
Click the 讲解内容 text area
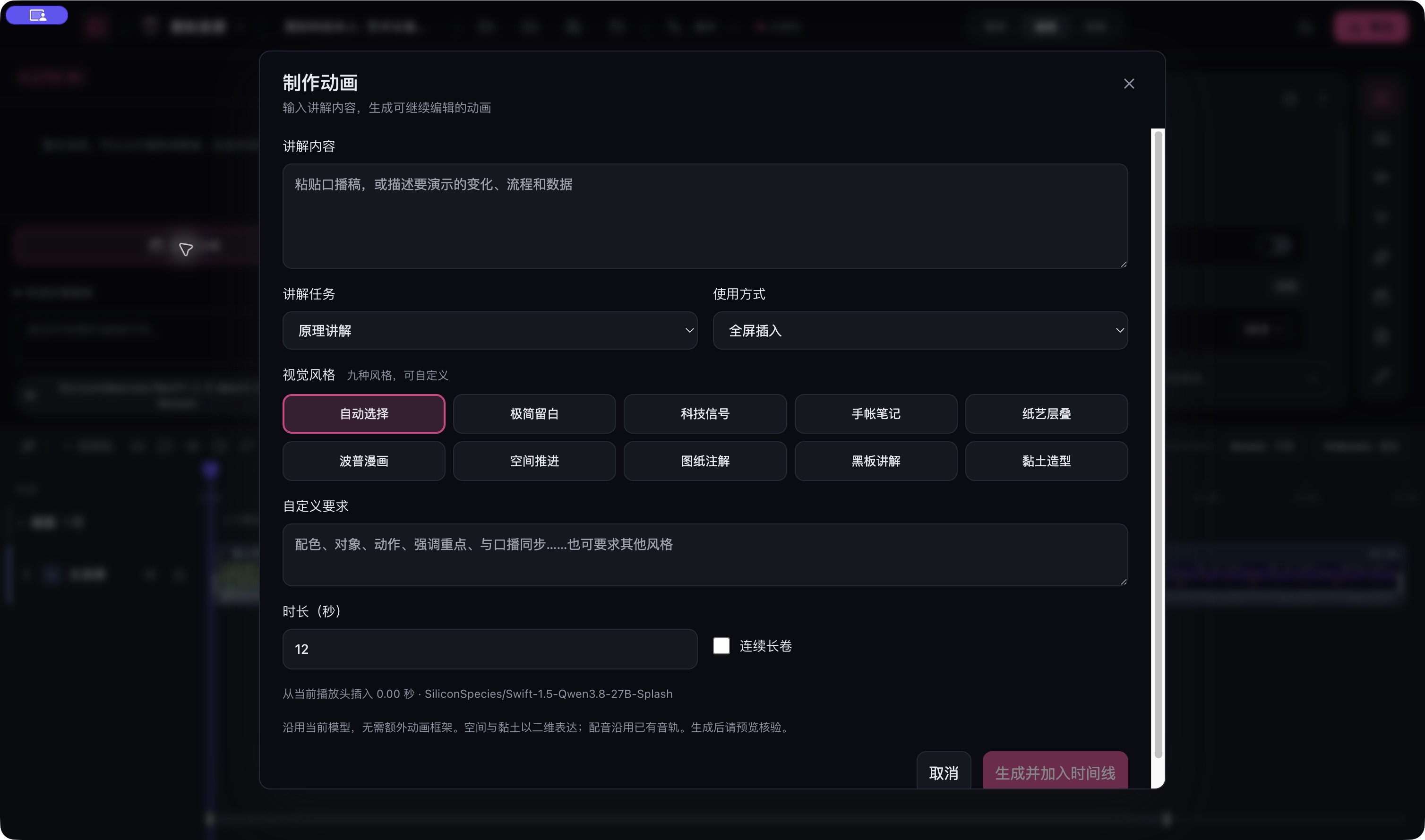(x=704, y=215)
